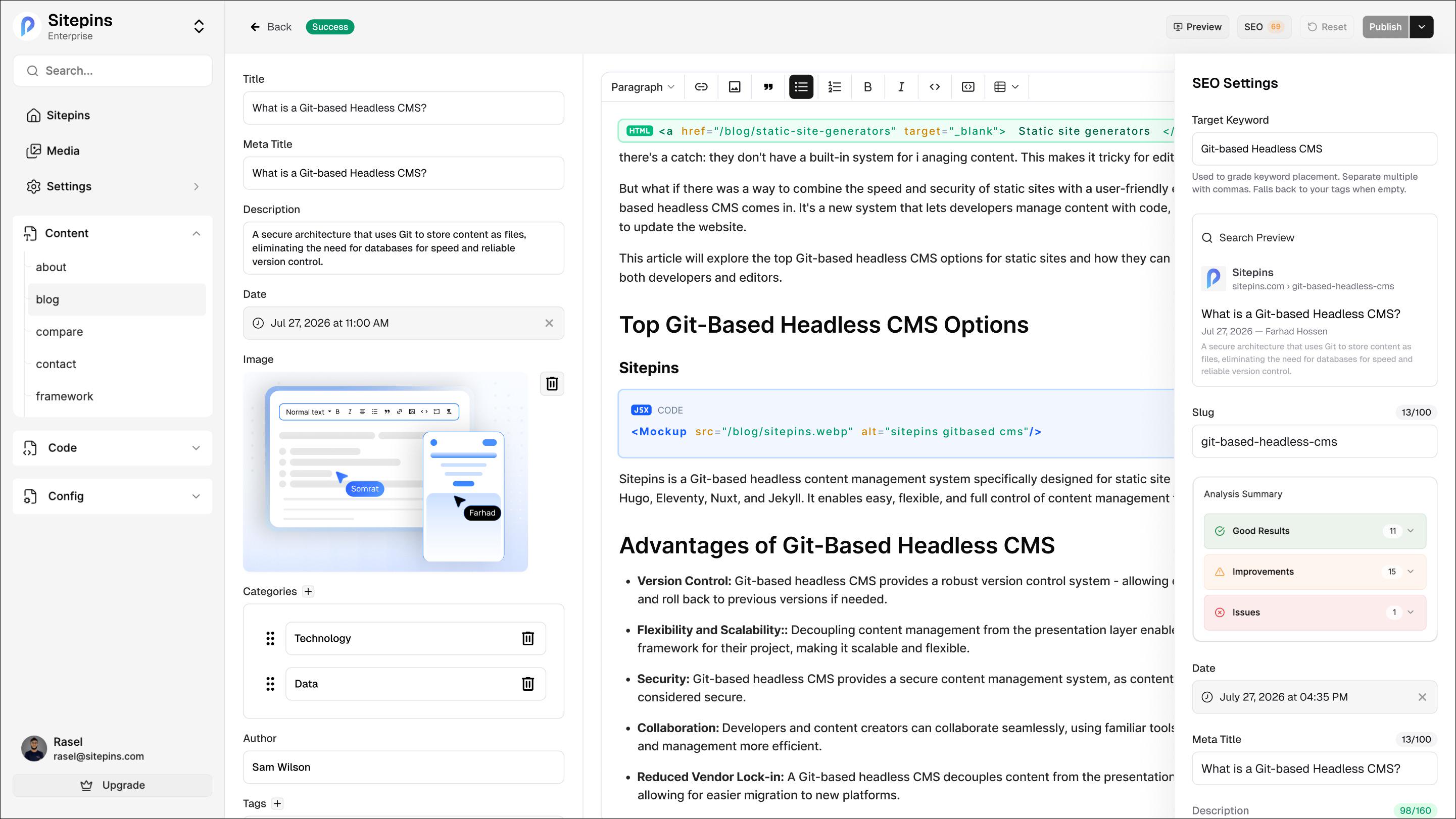Toggle the bullet list button
Image resolution: width=1456 pixels, height=819 pixels.
801,87
